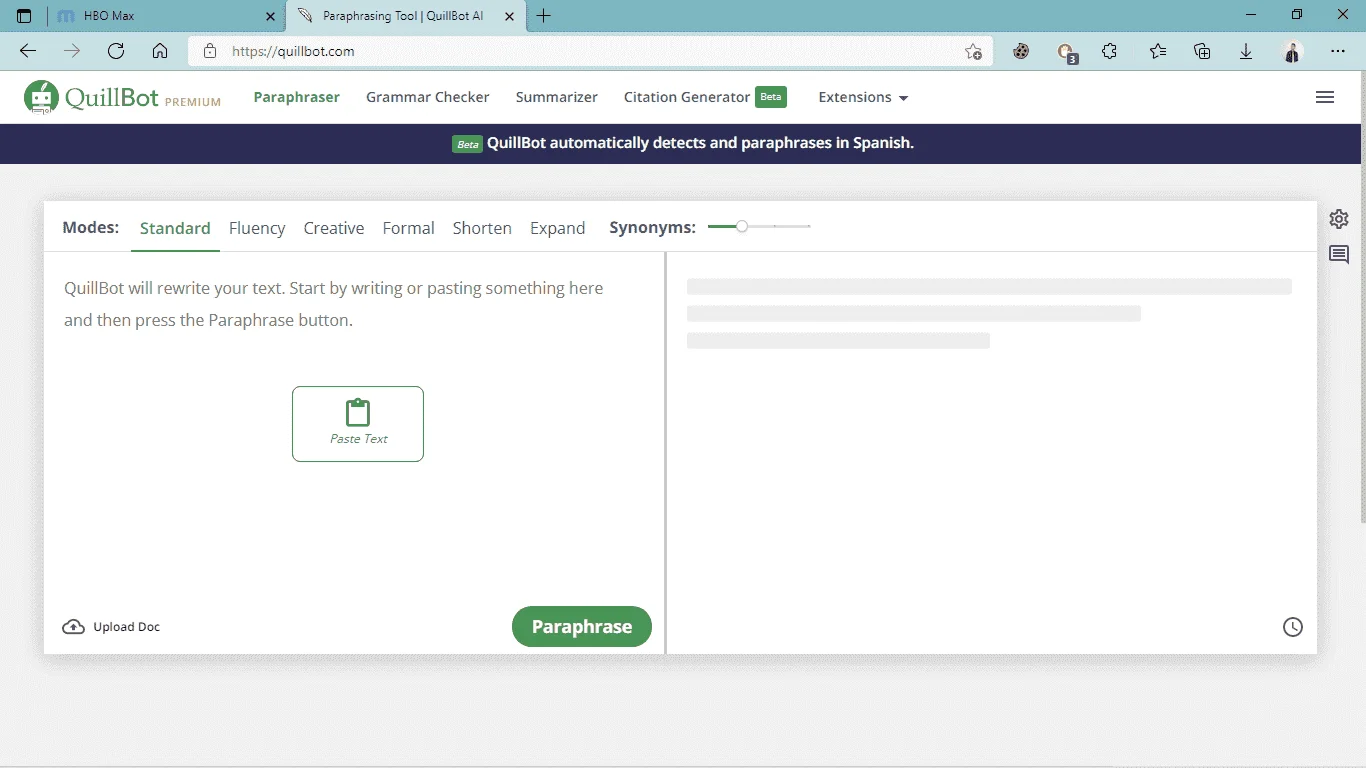Viewport: 1366px width, 768px height.
Task: Open the Summarizer page
Action: 557,97
